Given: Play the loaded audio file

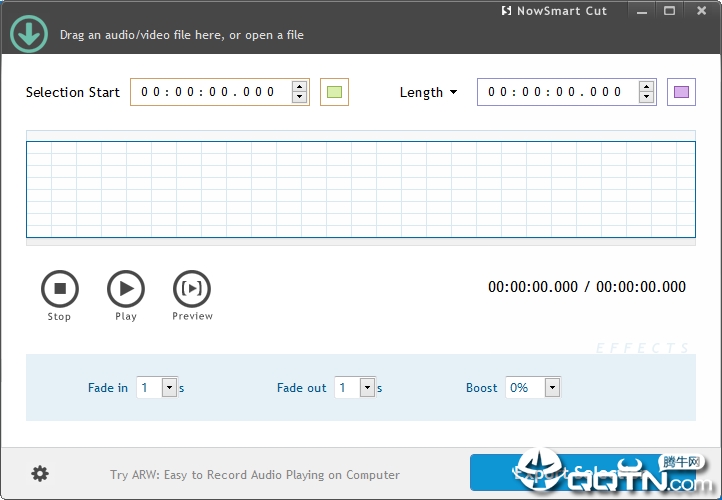Looking at the screenshot, I should (126, 289).
